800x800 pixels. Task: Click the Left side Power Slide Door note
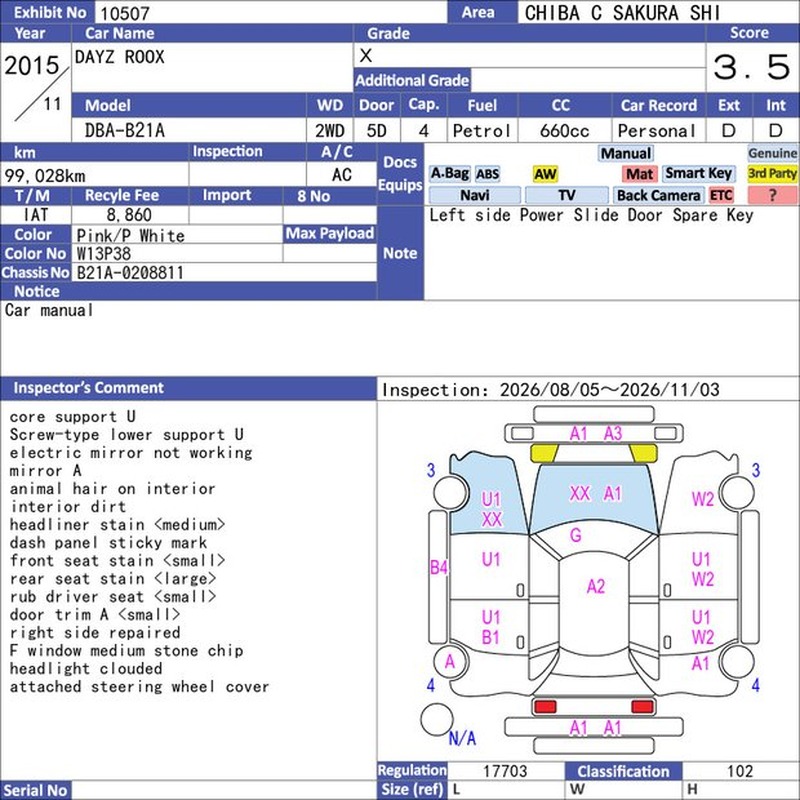pos(591,215)
